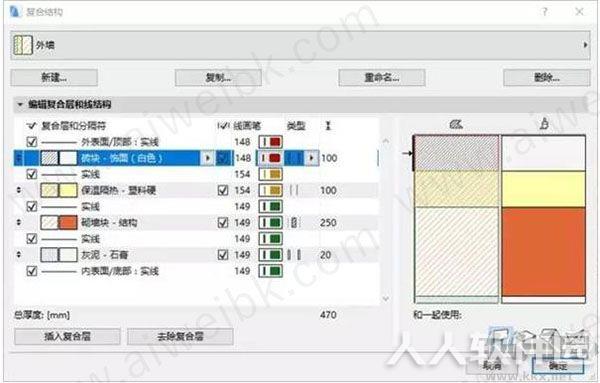The height and width of the screenshot is (383, 600).
Task: Click the thickness column header icon
Action: coord(328,125)
